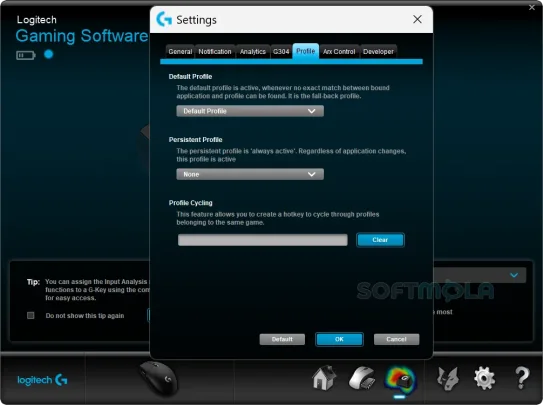This screenshot has height=405, width=543.
Task: Check 'Do not show this tip again'
Action: (31, 315)
